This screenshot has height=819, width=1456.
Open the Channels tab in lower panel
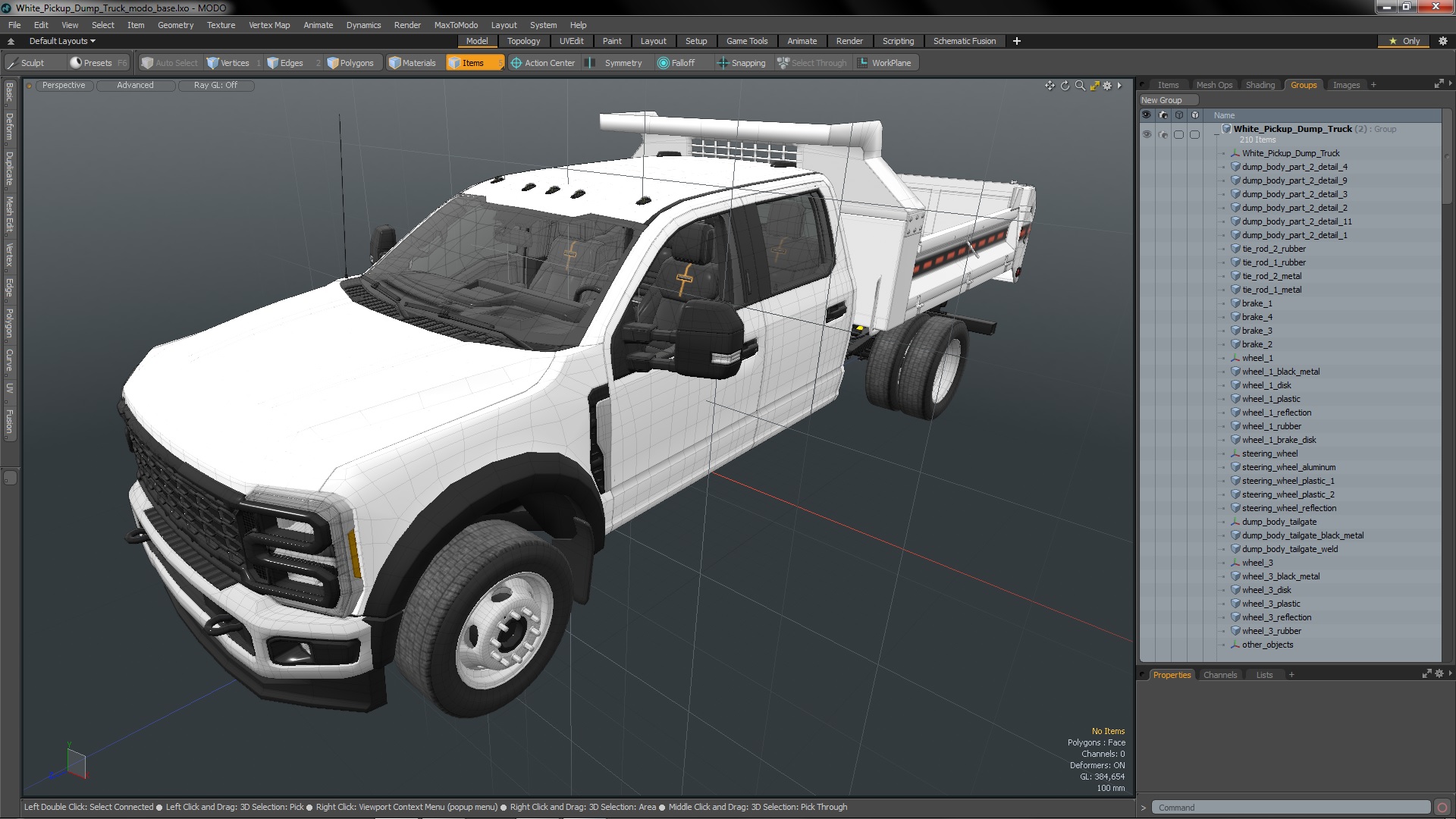(x=1219, y=675)
